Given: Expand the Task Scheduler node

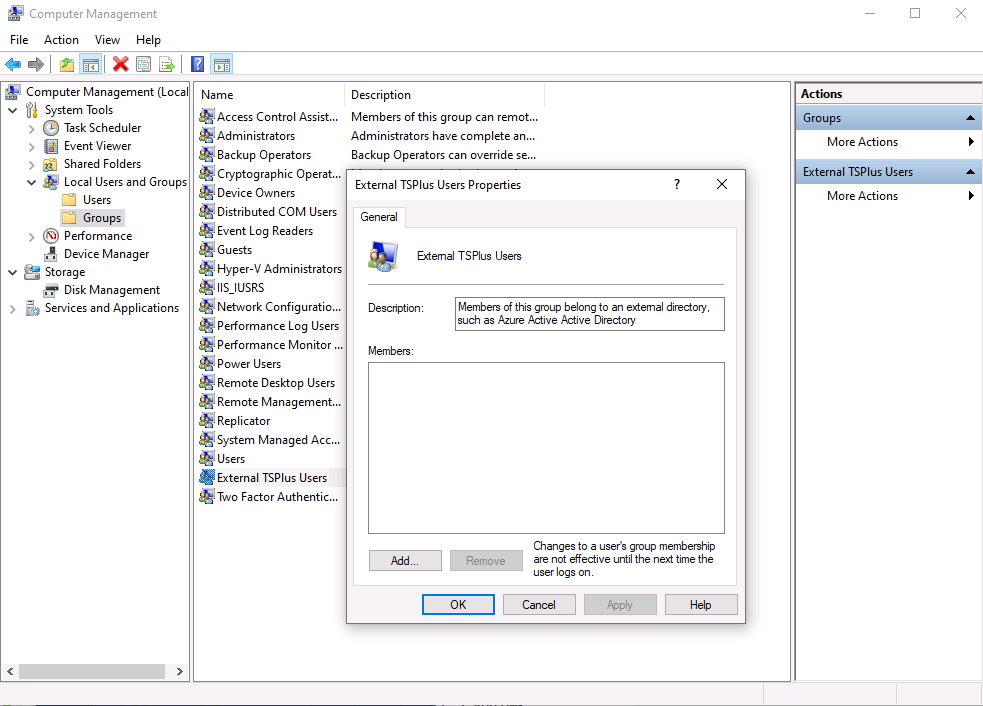Looking at the screenshot, I should (x=32, y=128).
